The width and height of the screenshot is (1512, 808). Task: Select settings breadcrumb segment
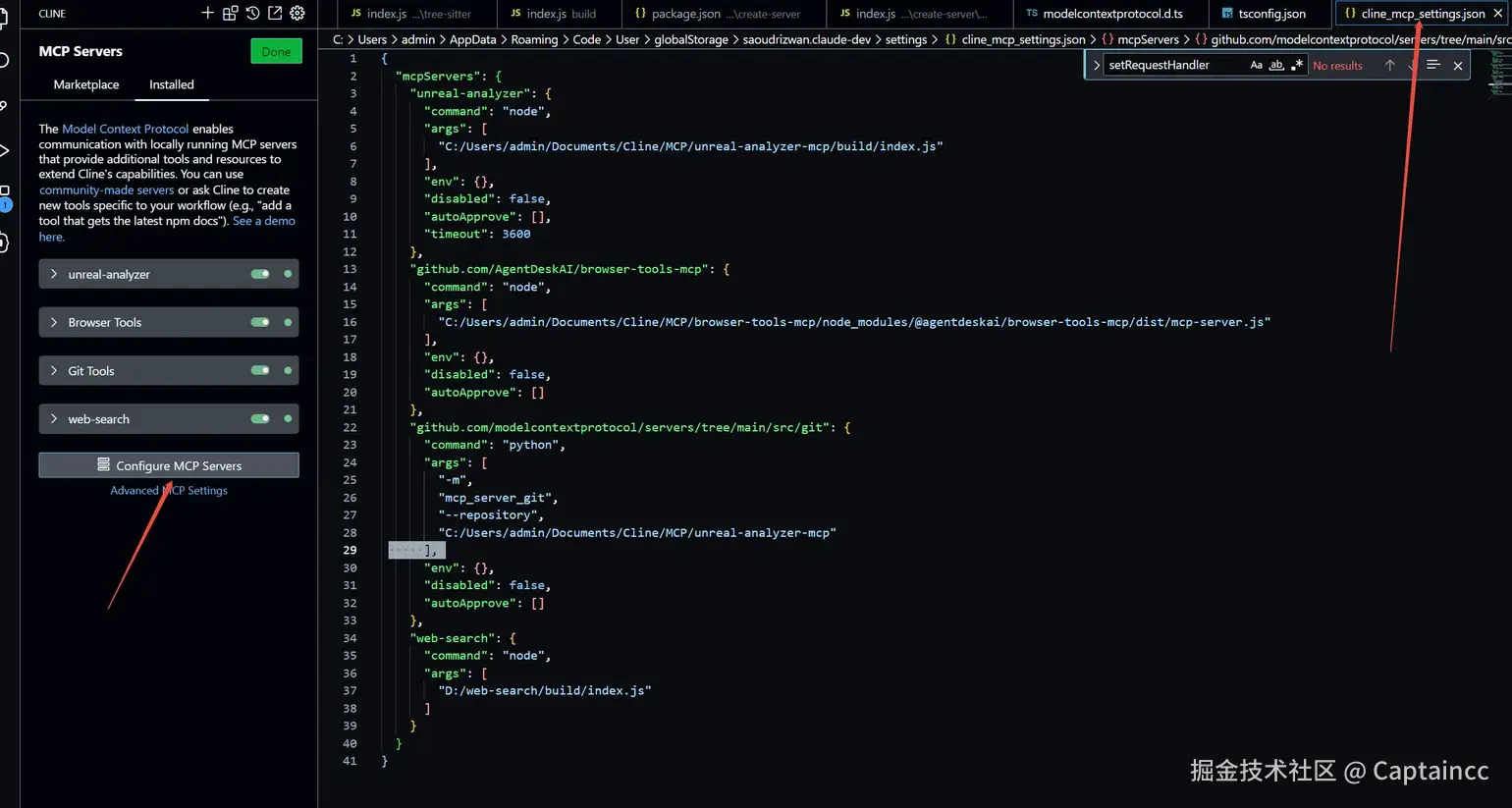pyautogui.click(x=905, y=39)
